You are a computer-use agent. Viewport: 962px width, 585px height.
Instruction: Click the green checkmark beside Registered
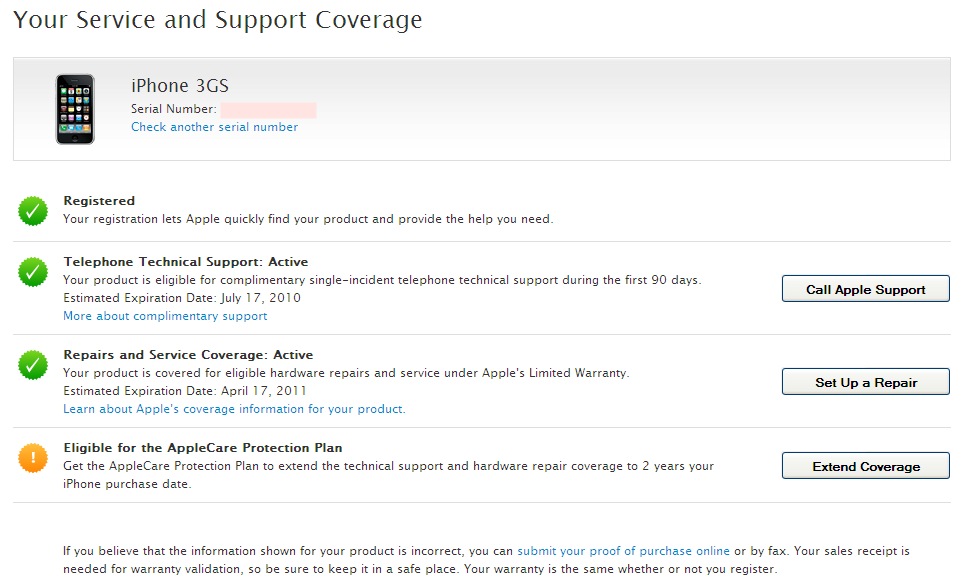[33, 211]
